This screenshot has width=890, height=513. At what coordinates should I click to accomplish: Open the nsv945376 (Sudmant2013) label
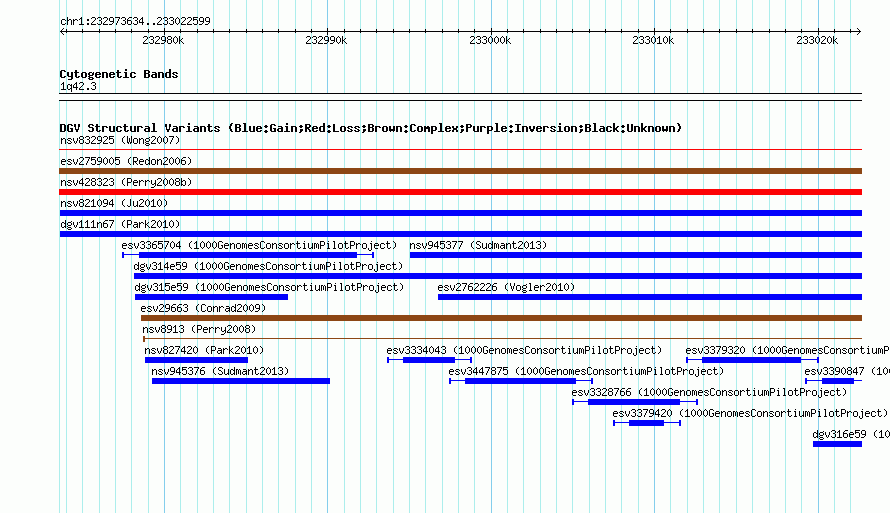[x=220, y=371]
